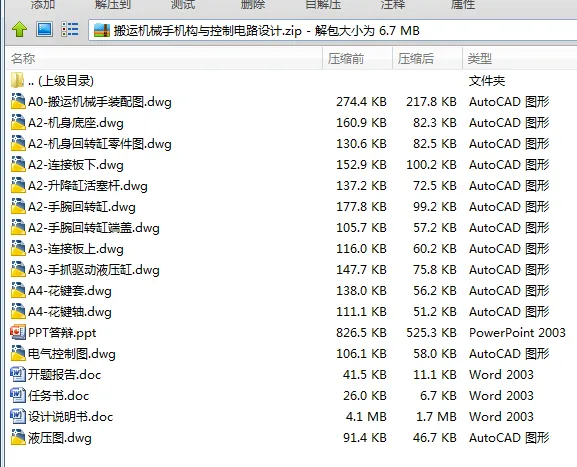Click the 1.7 MB compressed size cell
Screen dimensions: 577x467
coord(436,416)
